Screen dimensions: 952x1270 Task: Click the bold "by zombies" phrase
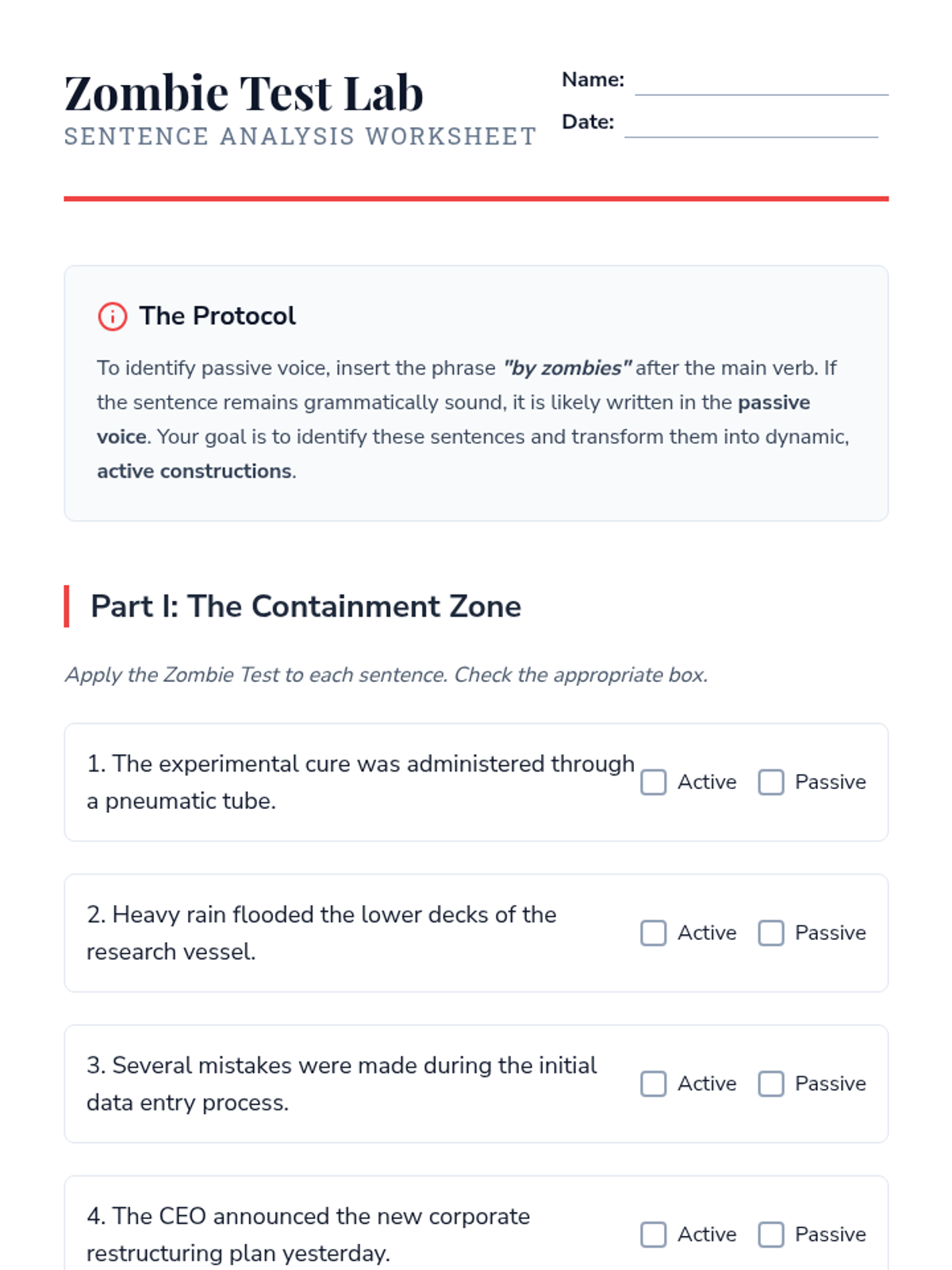tap(567, 368)
